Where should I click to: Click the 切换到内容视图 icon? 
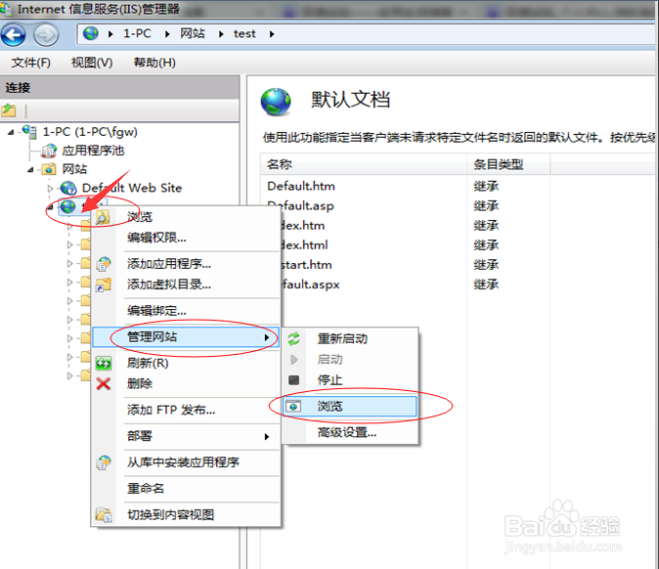click(103, 514)
